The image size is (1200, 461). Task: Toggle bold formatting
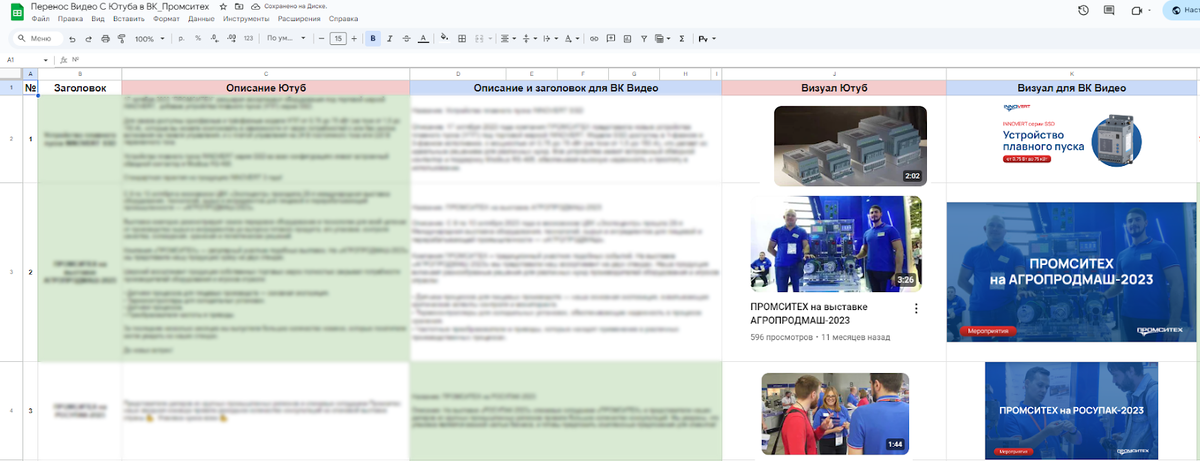point(373,39)
